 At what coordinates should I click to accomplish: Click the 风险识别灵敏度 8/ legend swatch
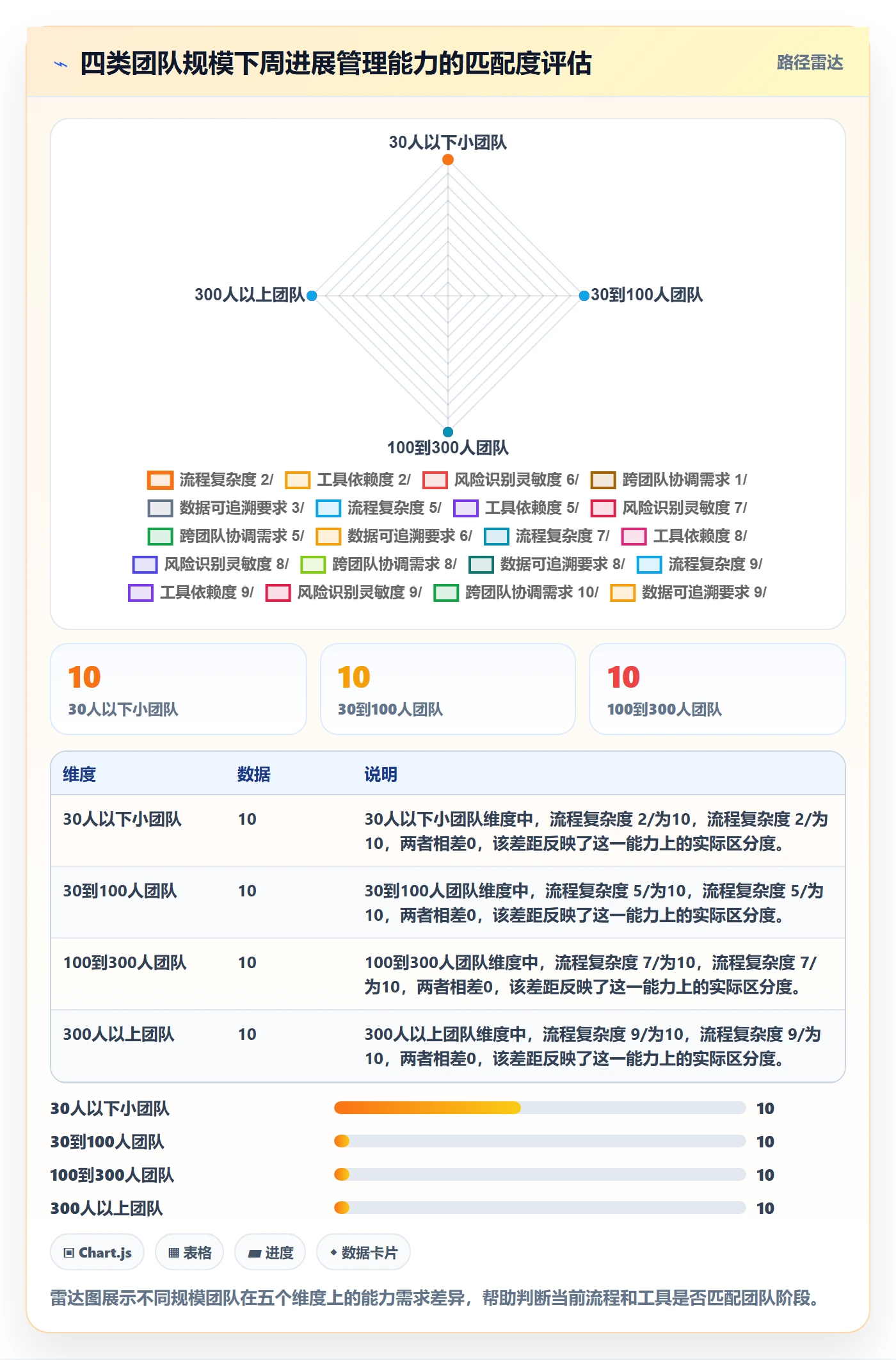[x=145, y=565]
